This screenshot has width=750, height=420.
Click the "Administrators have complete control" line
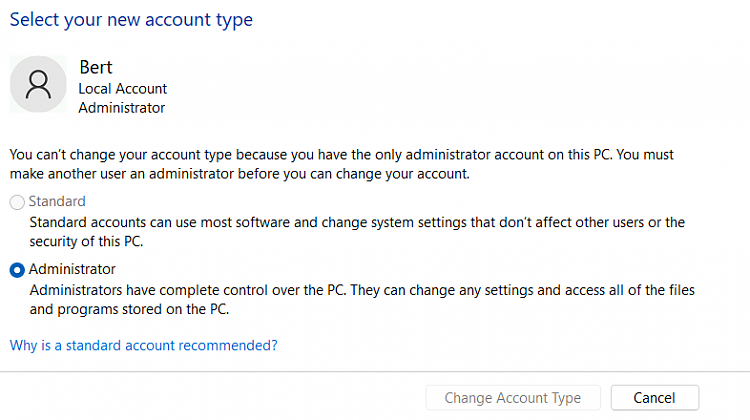pos(362,290)
